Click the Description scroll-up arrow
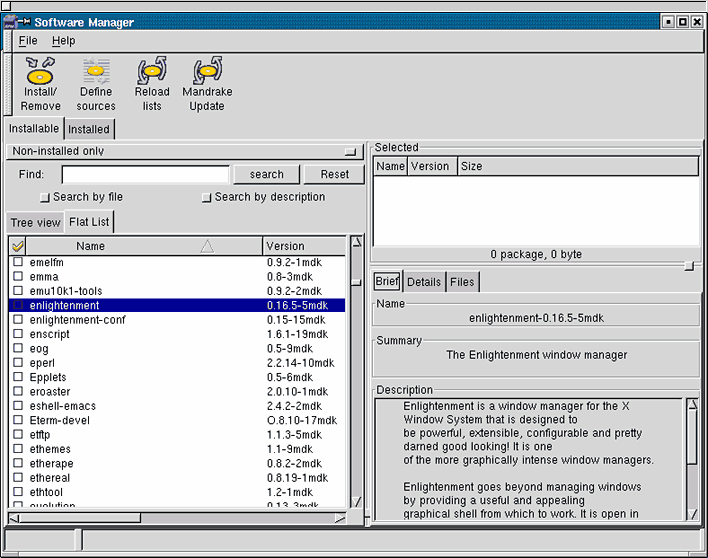Viewport: 708px width, 558px height. point(692,404)
